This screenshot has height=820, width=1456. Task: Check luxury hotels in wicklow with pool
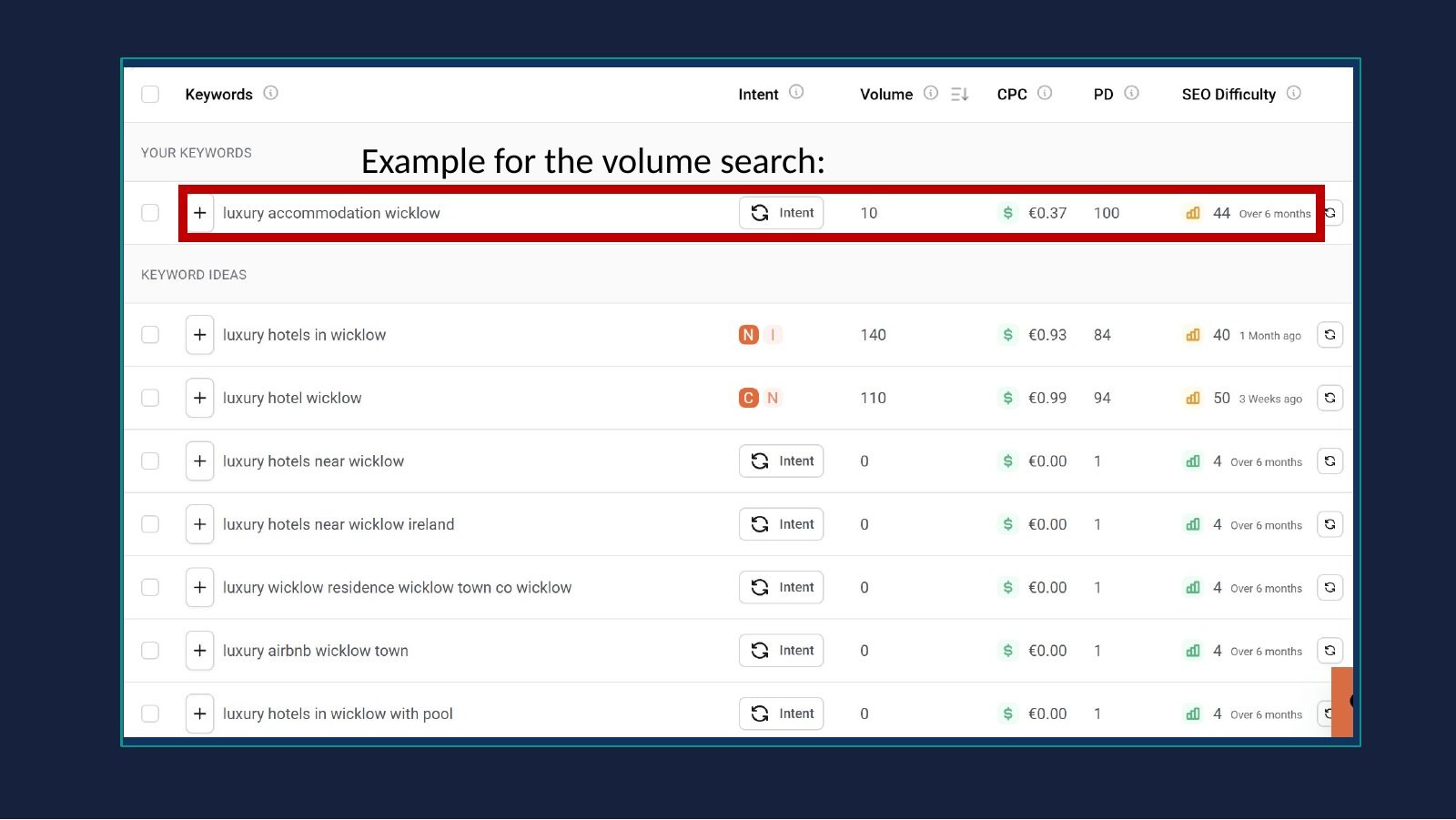tap(150, 714)
